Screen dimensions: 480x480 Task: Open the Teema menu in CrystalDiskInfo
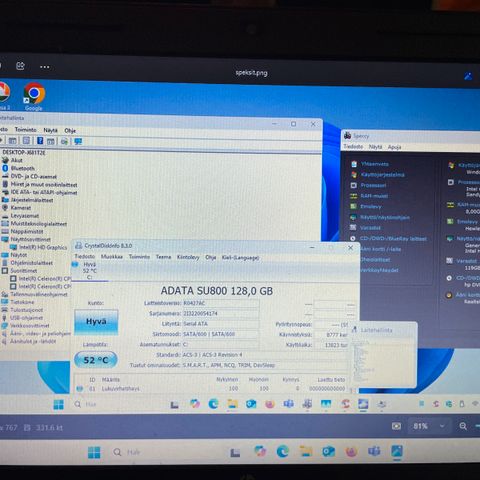(163, 257)
